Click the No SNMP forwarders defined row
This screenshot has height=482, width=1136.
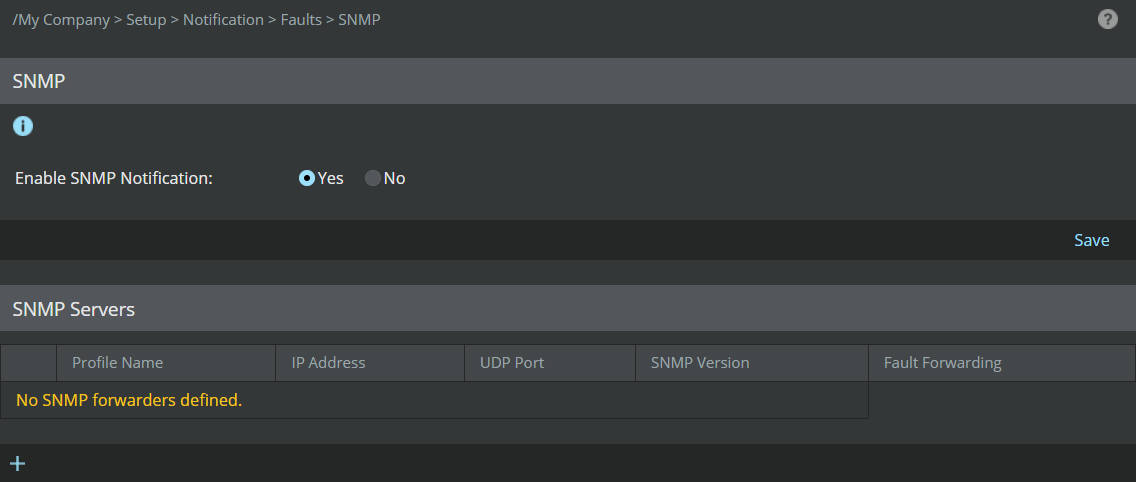434,400
